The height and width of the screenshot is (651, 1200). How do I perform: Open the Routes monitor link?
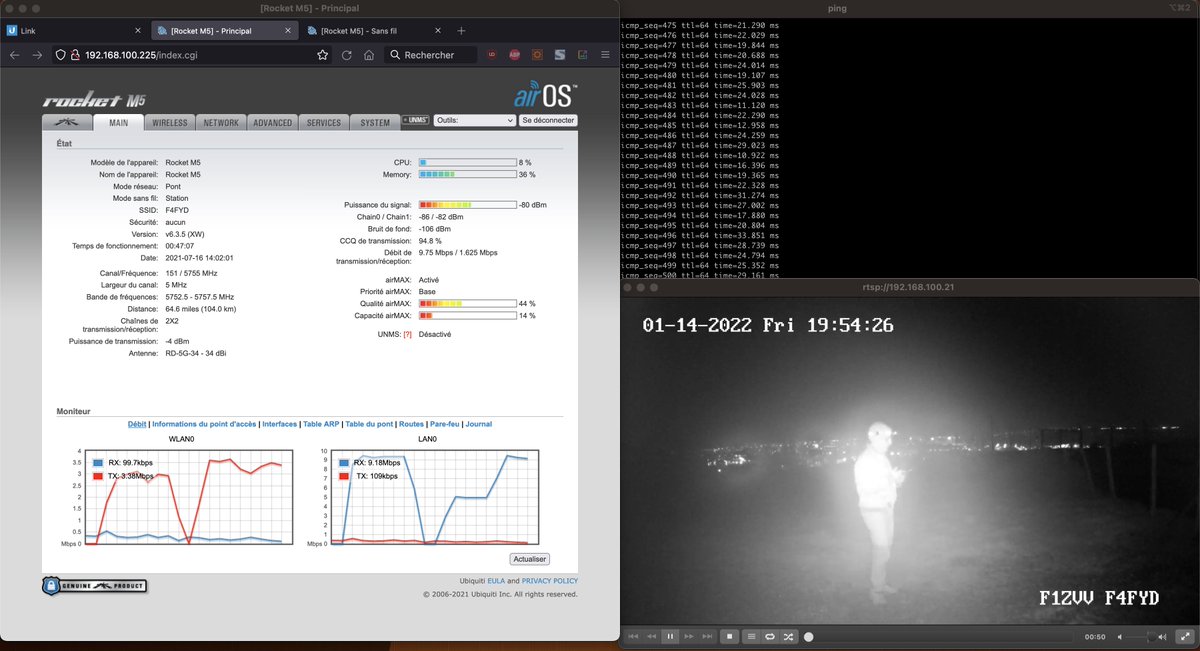(412, 424)
